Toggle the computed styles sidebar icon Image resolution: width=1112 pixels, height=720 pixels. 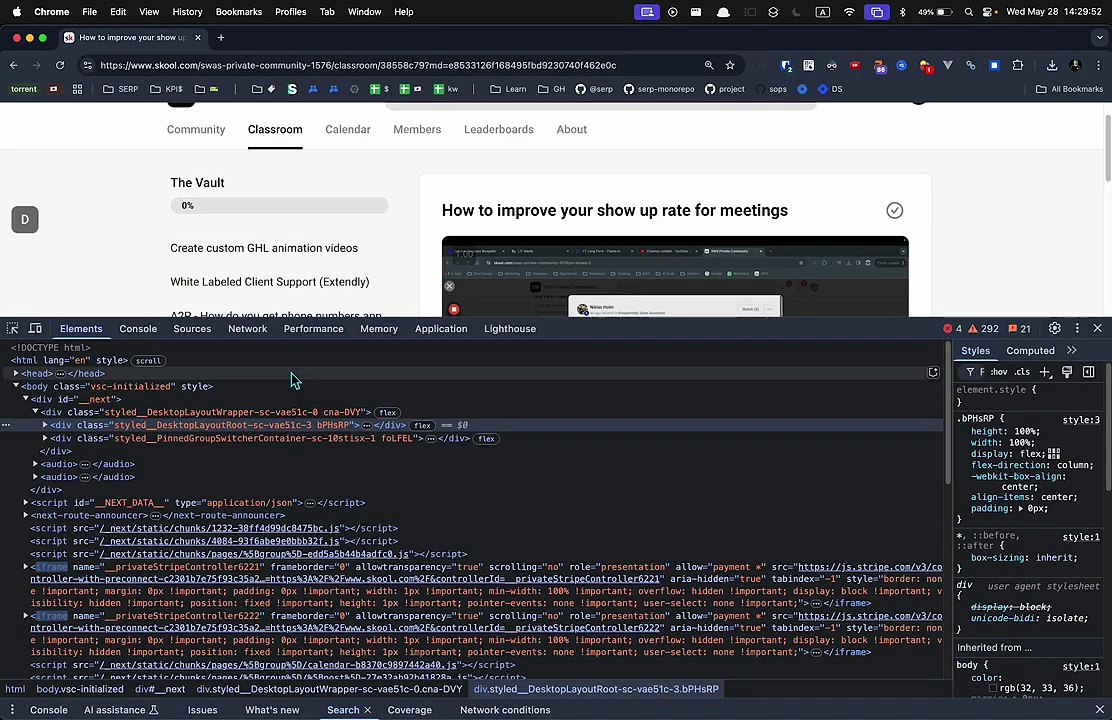(1089, 372)
